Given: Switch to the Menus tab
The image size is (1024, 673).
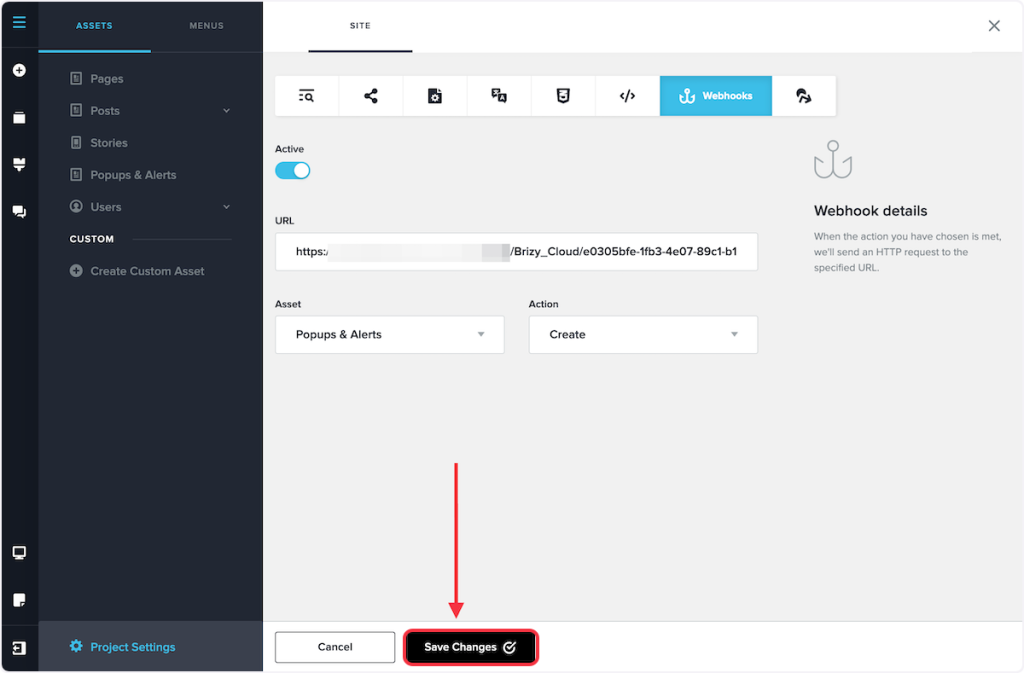Looking at the screenshot, I should pos(206,26).
